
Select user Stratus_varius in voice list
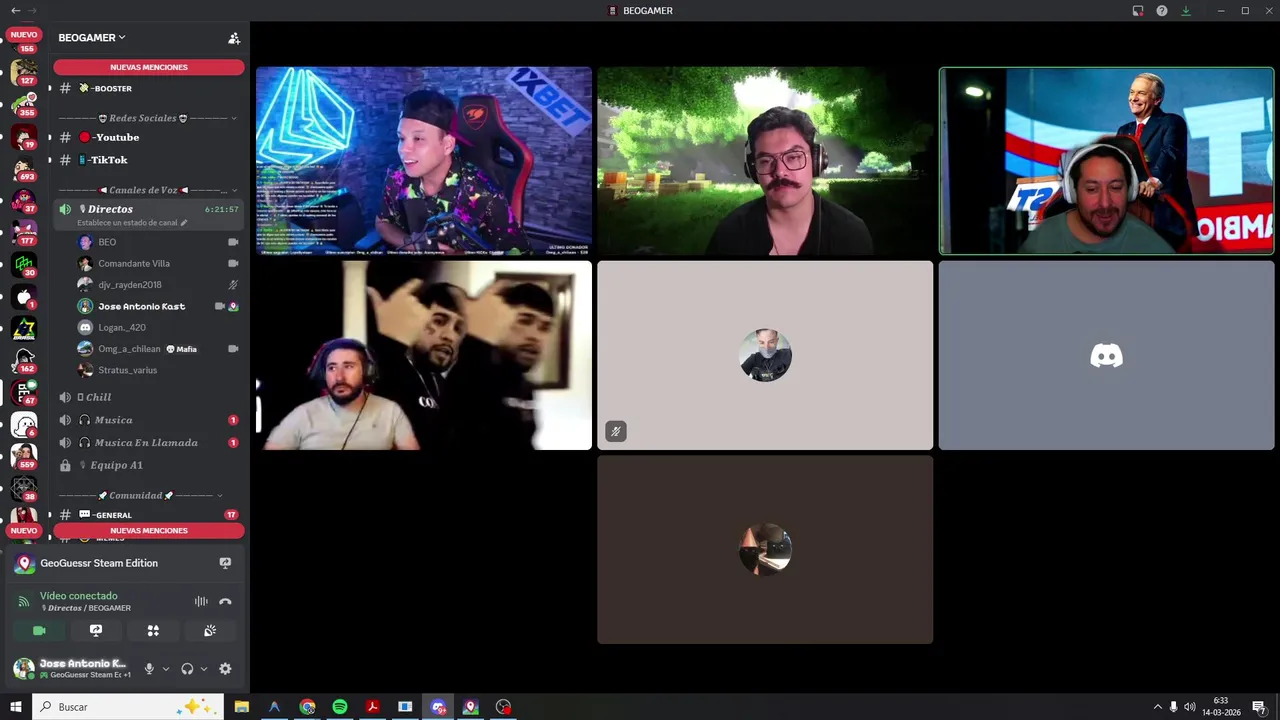pos(158,370)
